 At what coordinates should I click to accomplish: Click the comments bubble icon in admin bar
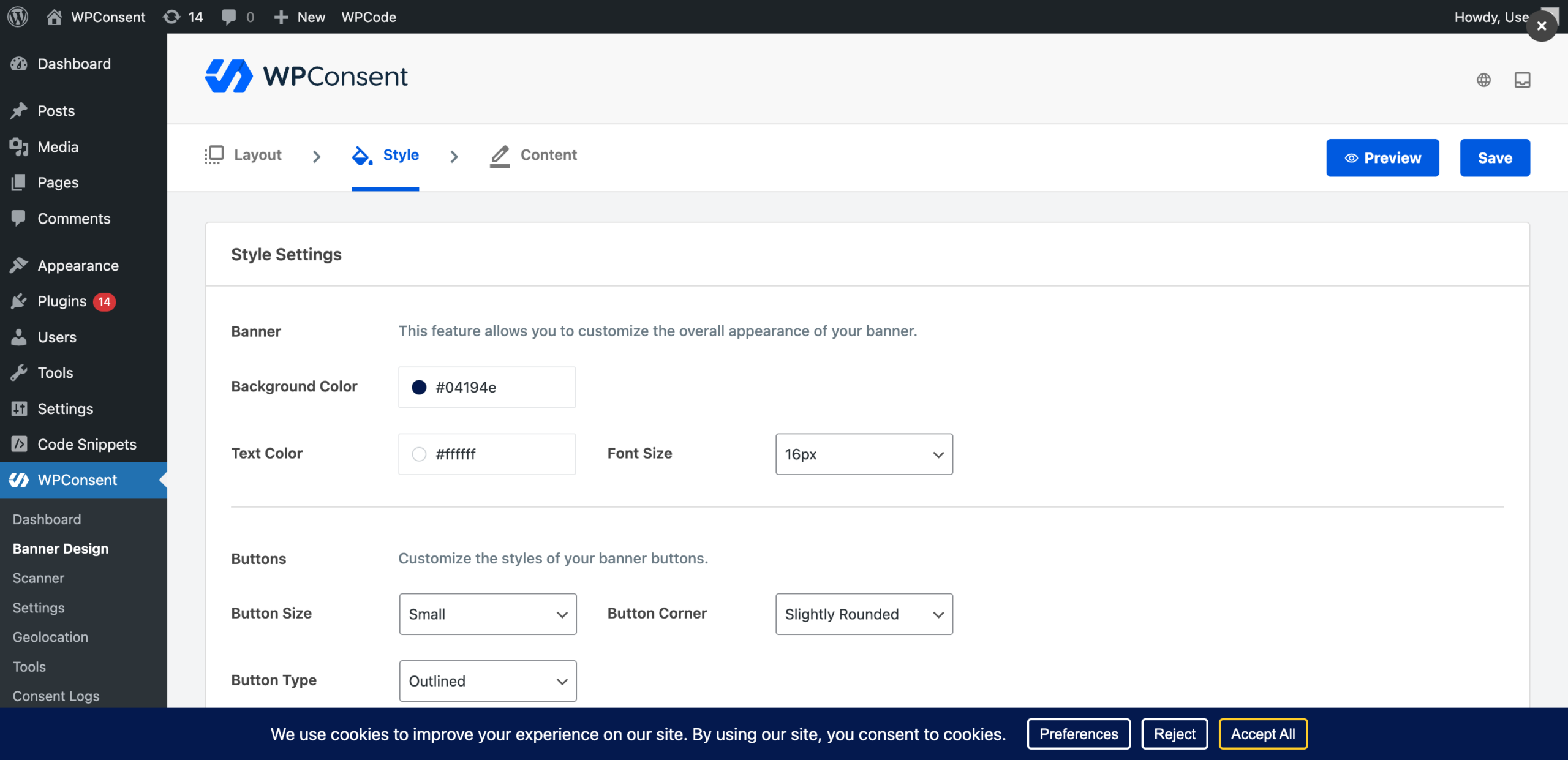click(x=229, y=17)
